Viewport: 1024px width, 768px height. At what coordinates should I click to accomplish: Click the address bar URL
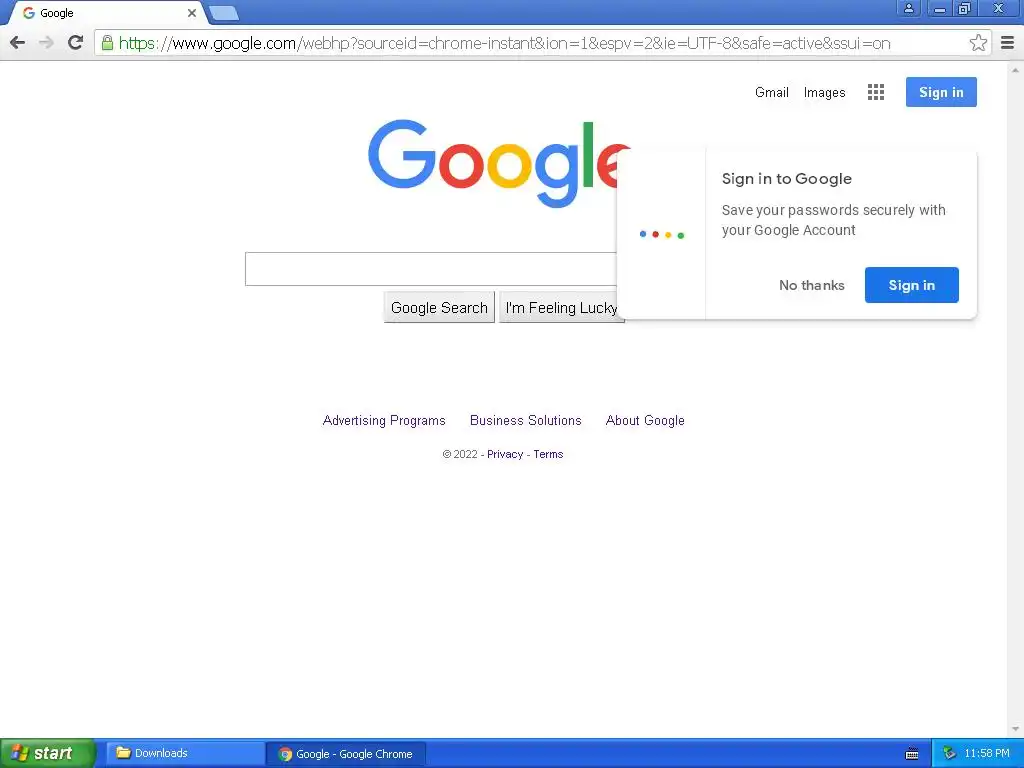pos(504,43)
